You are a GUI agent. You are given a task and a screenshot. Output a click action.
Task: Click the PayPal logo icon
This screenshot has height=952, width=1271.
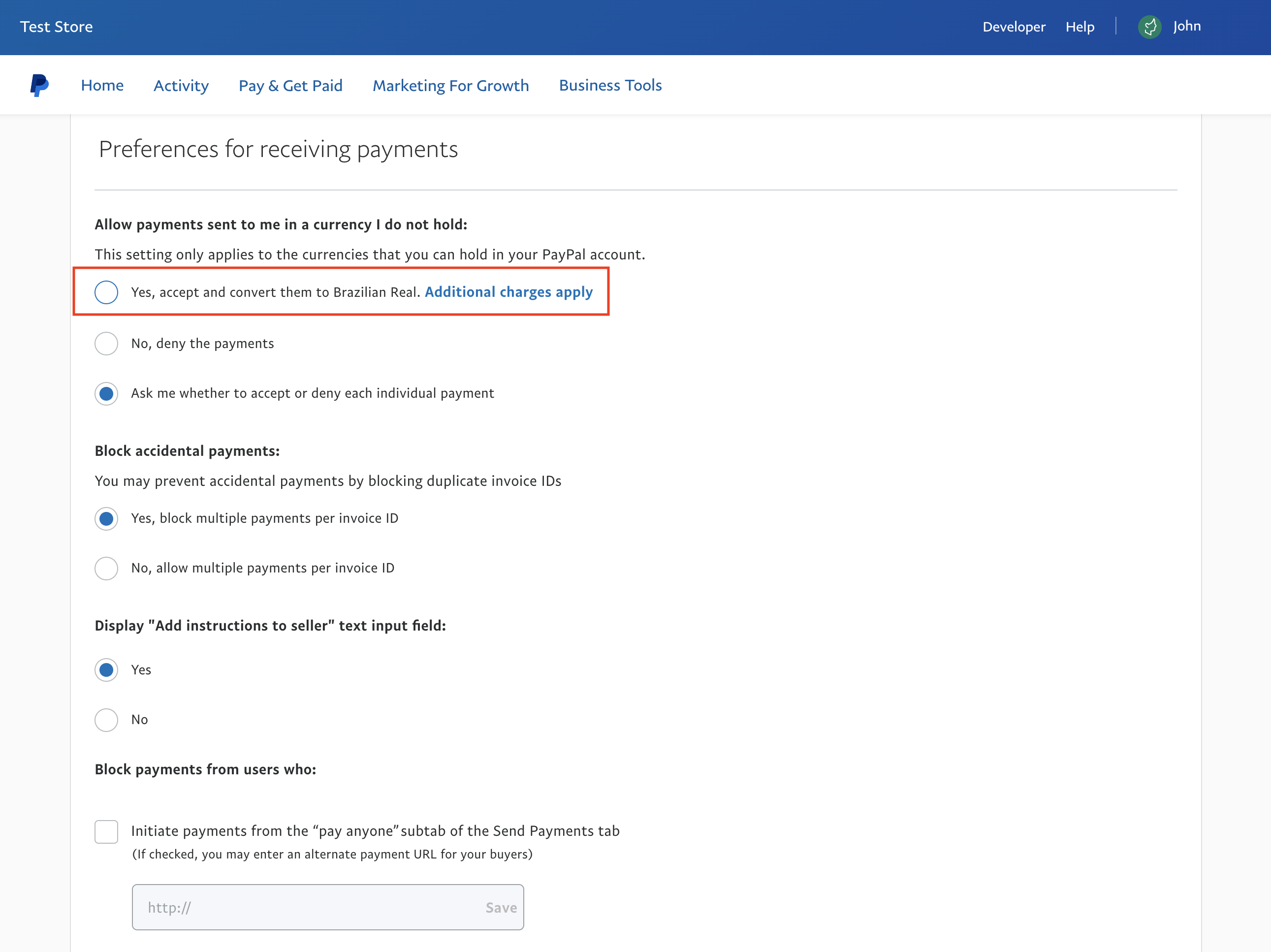tap(39, 85)
